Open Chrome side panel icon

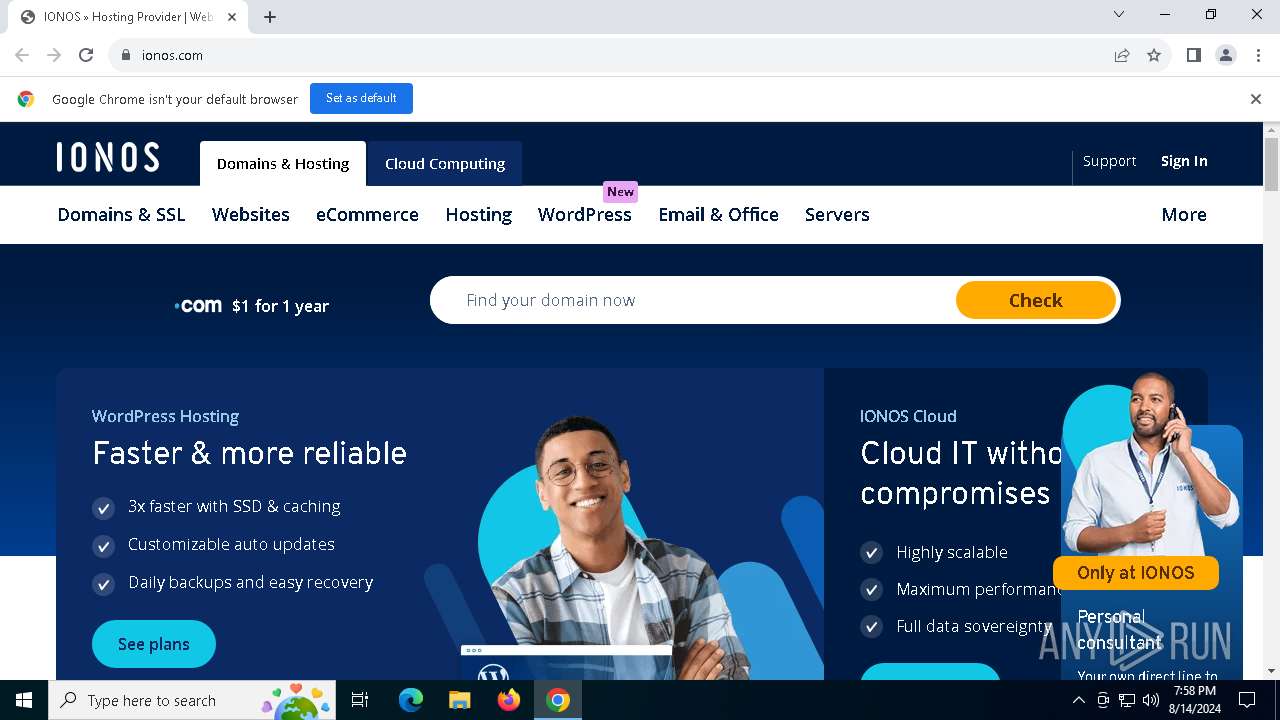tap(1194, 55)
